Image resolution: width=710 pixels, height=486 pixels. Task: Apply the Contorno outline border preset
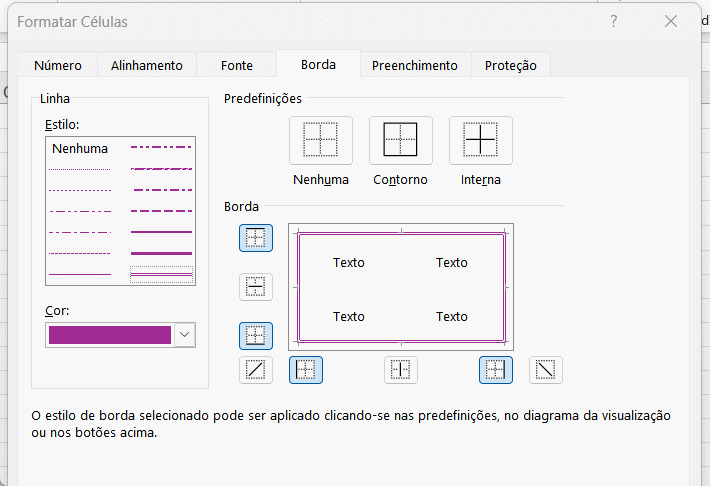coord(400,140)
